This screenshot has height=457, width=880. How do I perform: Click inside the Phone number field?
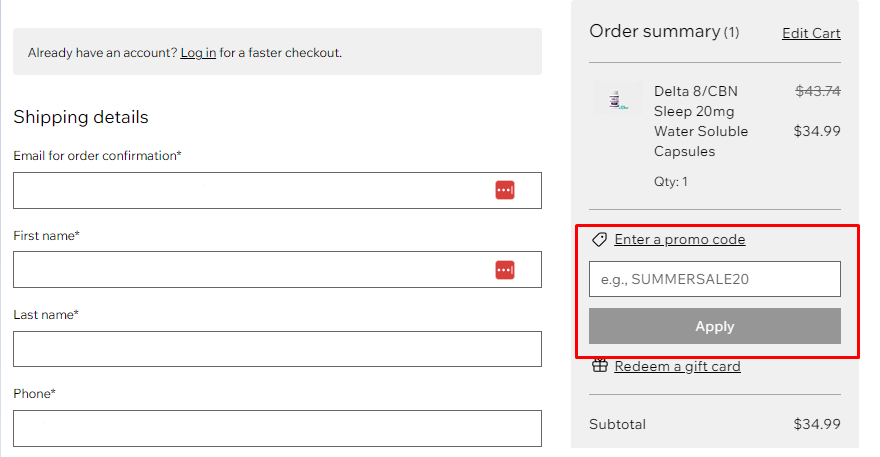pos(277,428)
